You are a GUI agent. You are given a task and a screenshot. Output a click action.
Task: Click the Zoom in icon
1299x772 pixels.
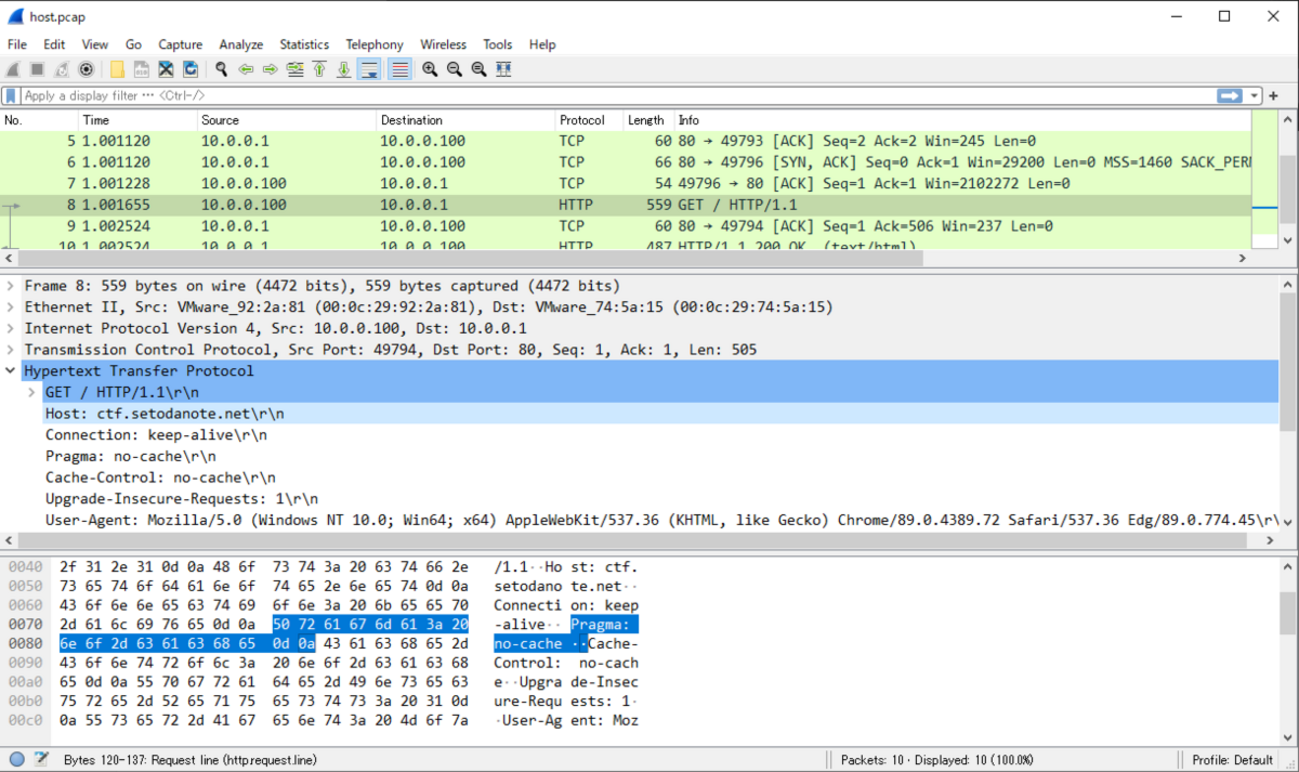[430, 69]
